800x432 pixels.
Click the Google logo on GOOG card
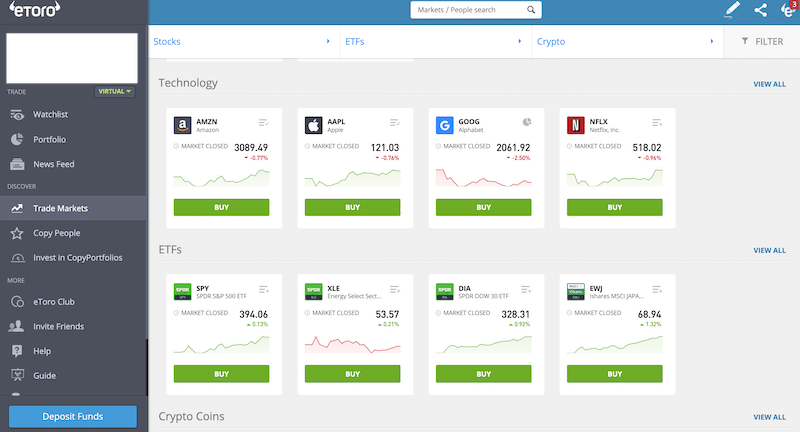pos(445,125)
